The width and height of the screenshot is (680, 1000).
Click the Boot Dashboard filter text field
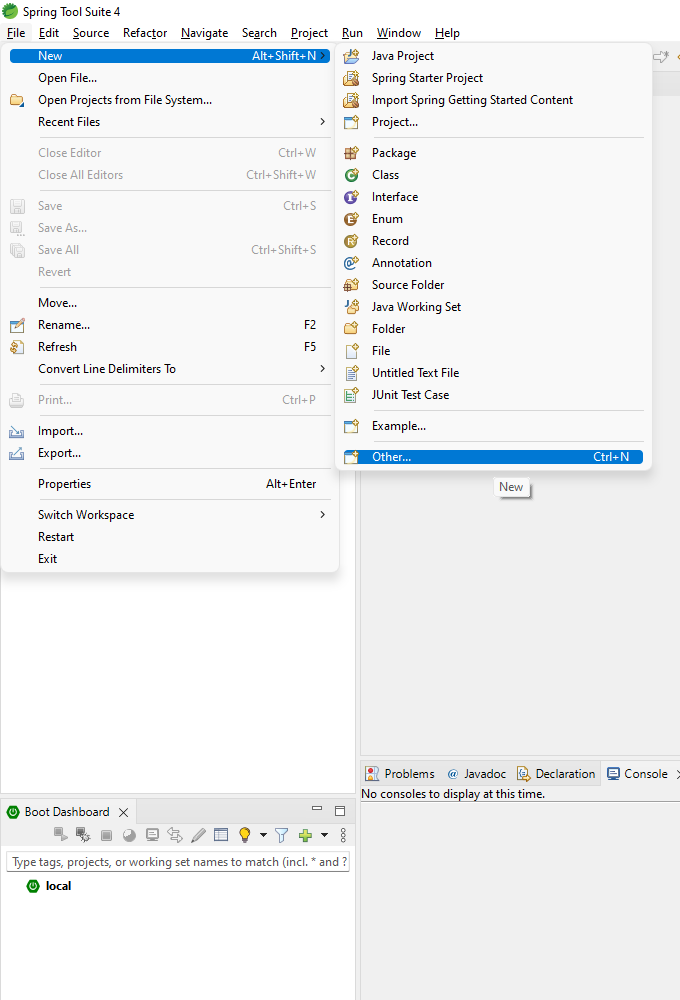pyautogui.click(x=178, y=862)
